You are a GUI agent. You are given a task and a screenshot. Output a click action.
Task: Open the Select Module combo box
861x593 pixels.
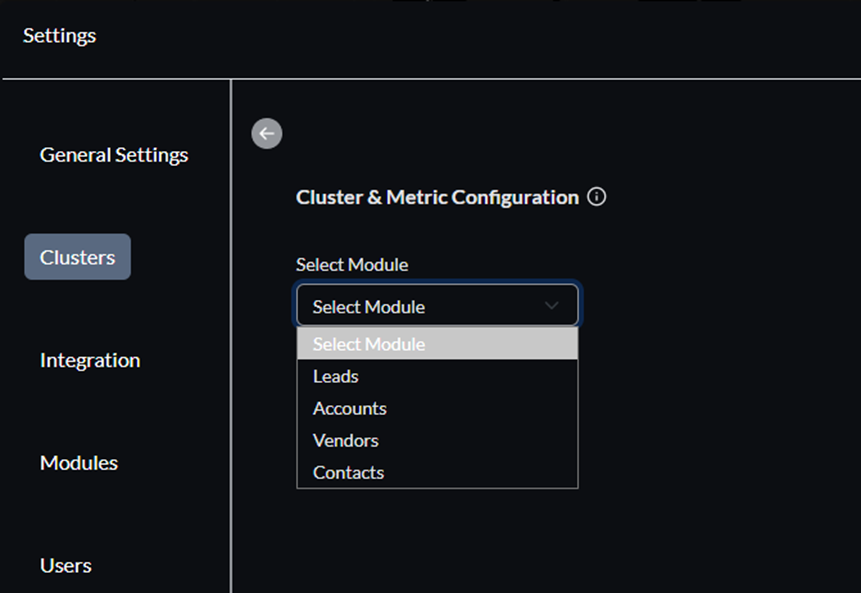click(437, 306)
